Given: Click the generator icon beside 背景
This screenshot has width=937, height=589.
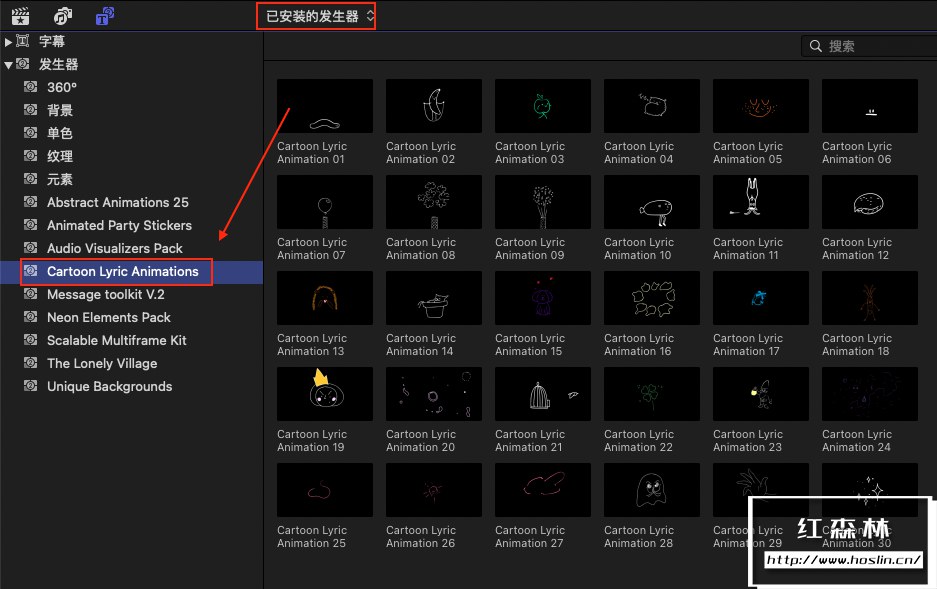Looking at the screenshot, I should (30, 109).
